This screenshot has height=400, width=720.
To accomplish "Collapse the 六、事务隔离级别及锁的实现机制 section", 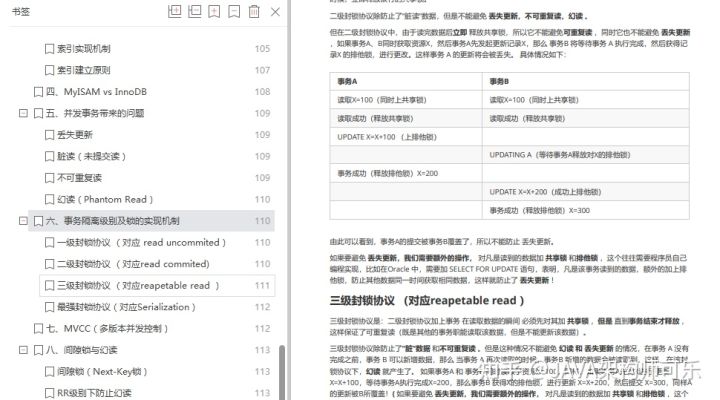I will [23, 221].
